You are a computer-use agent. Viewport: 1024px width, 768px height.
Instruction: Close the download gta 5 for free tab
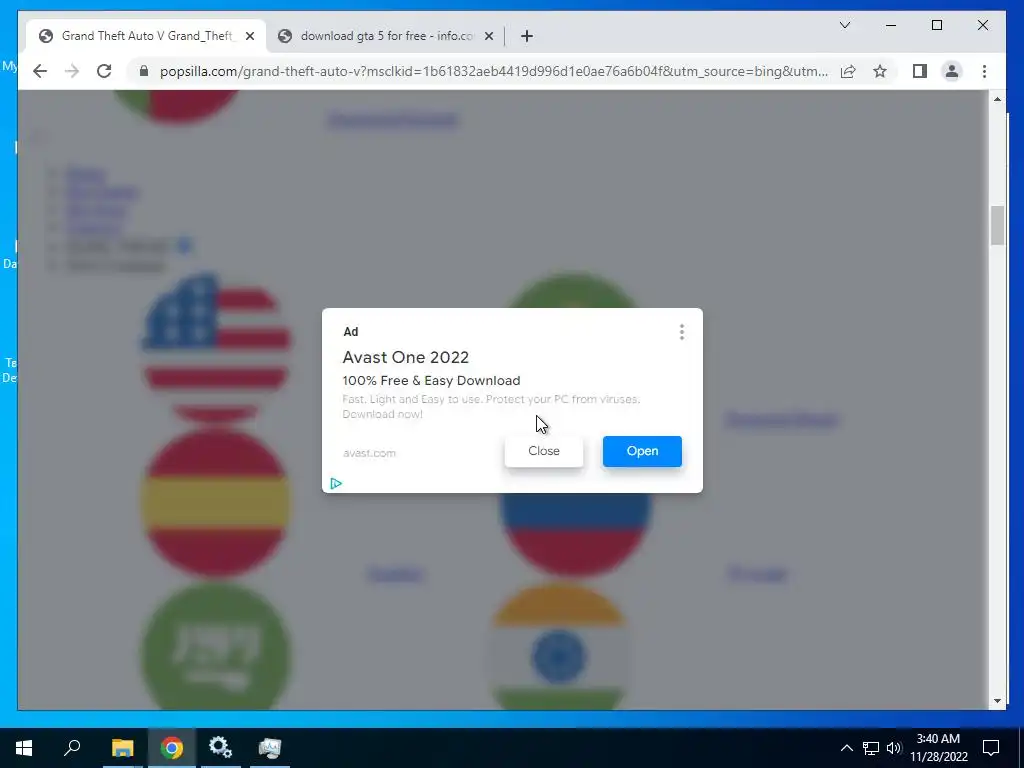[488, 36]
